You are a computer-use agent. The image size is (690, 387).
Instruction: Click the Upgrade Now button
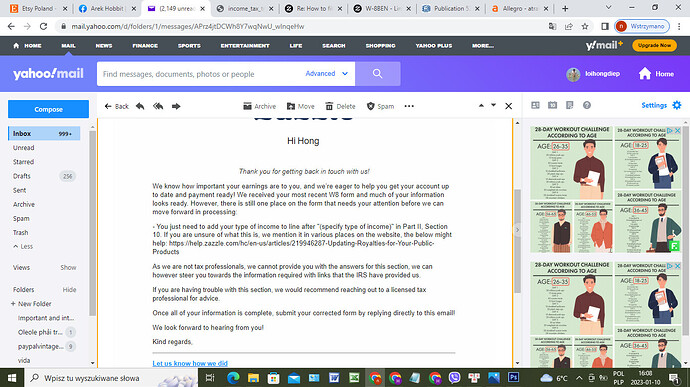coord(654,45)
